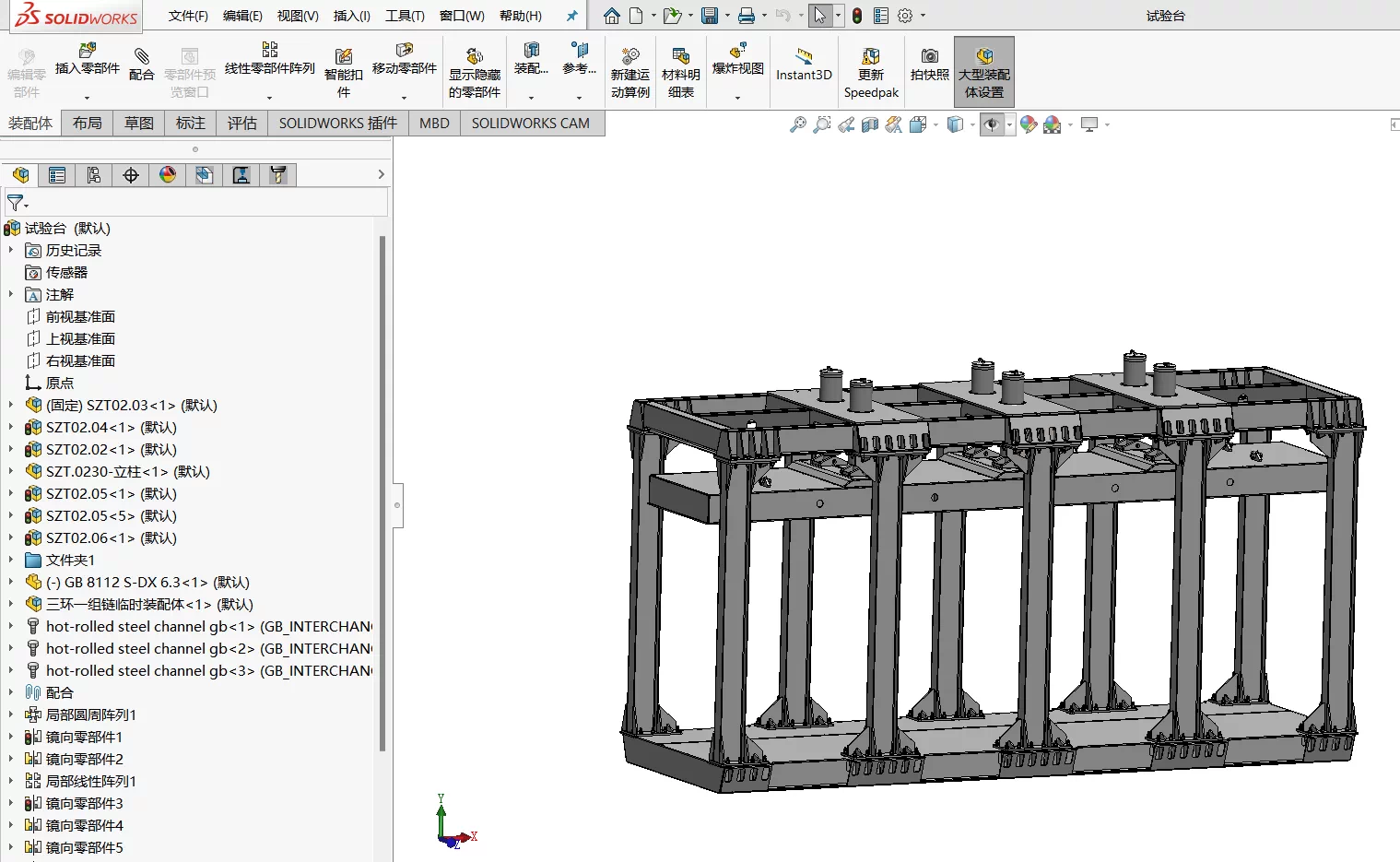Open the ConfigurationManager tab icon
This screenshot has height=862, width=1400.
[x=94, y=175]
